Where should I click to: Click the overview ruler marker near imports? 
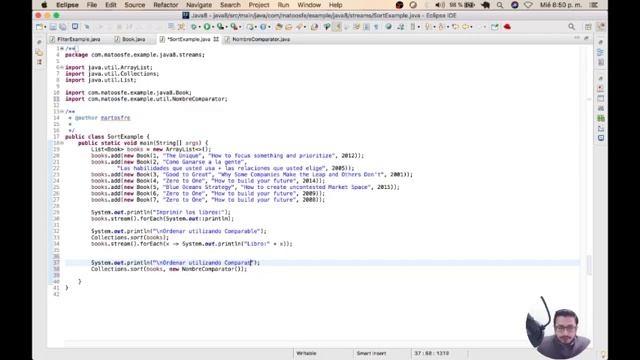click(x=589, y=99)
